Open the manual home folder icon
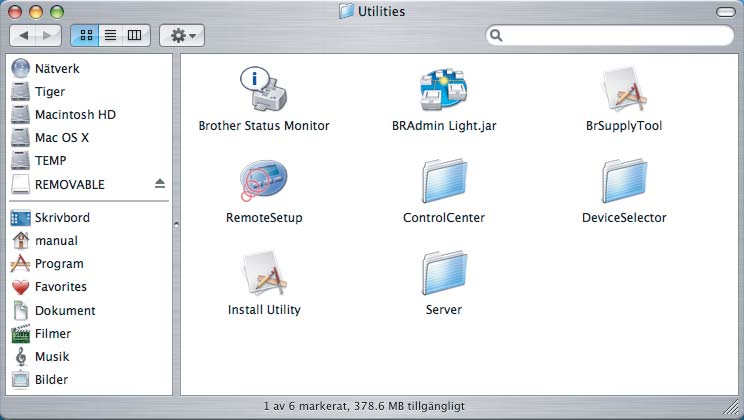Viewport: 744px width, 420px height. point(20,241)
